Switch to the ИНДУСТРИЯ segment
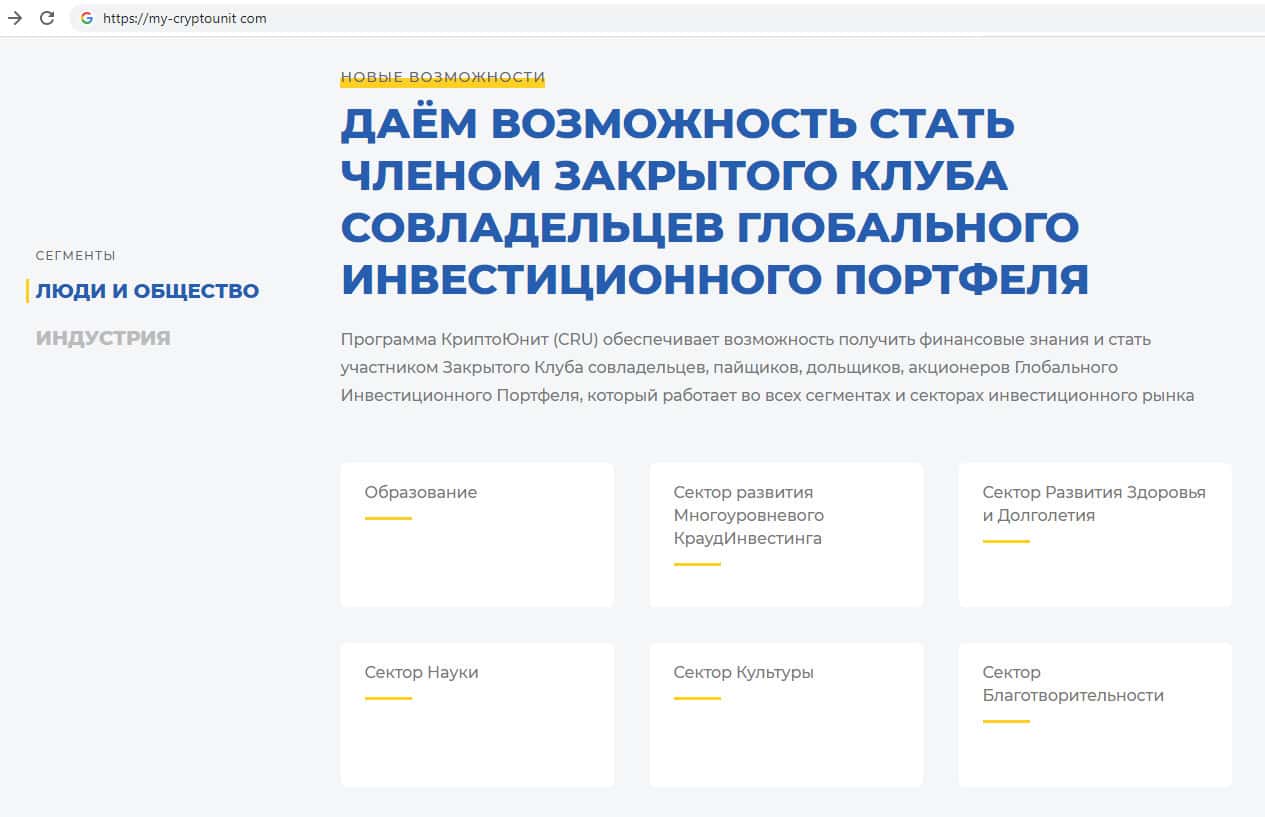 (103, 338)
